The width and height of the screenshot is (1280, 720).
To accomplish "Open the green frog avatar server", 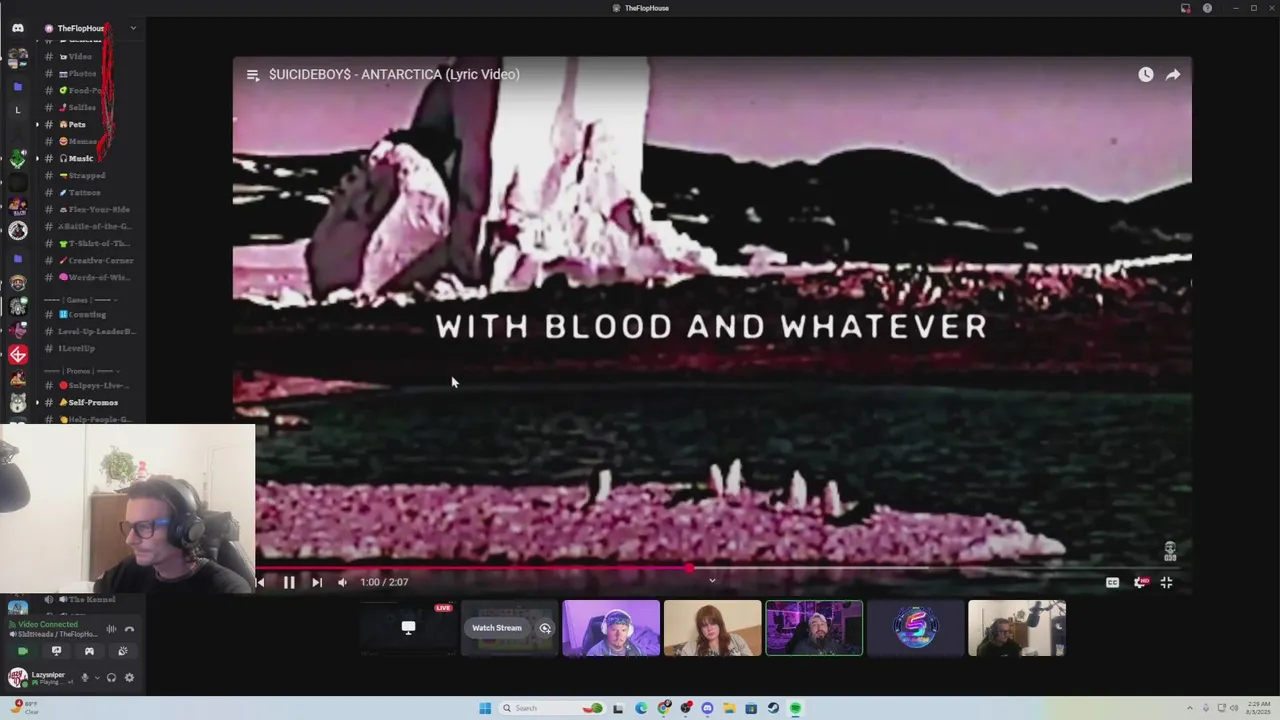I will coord(17,159).
